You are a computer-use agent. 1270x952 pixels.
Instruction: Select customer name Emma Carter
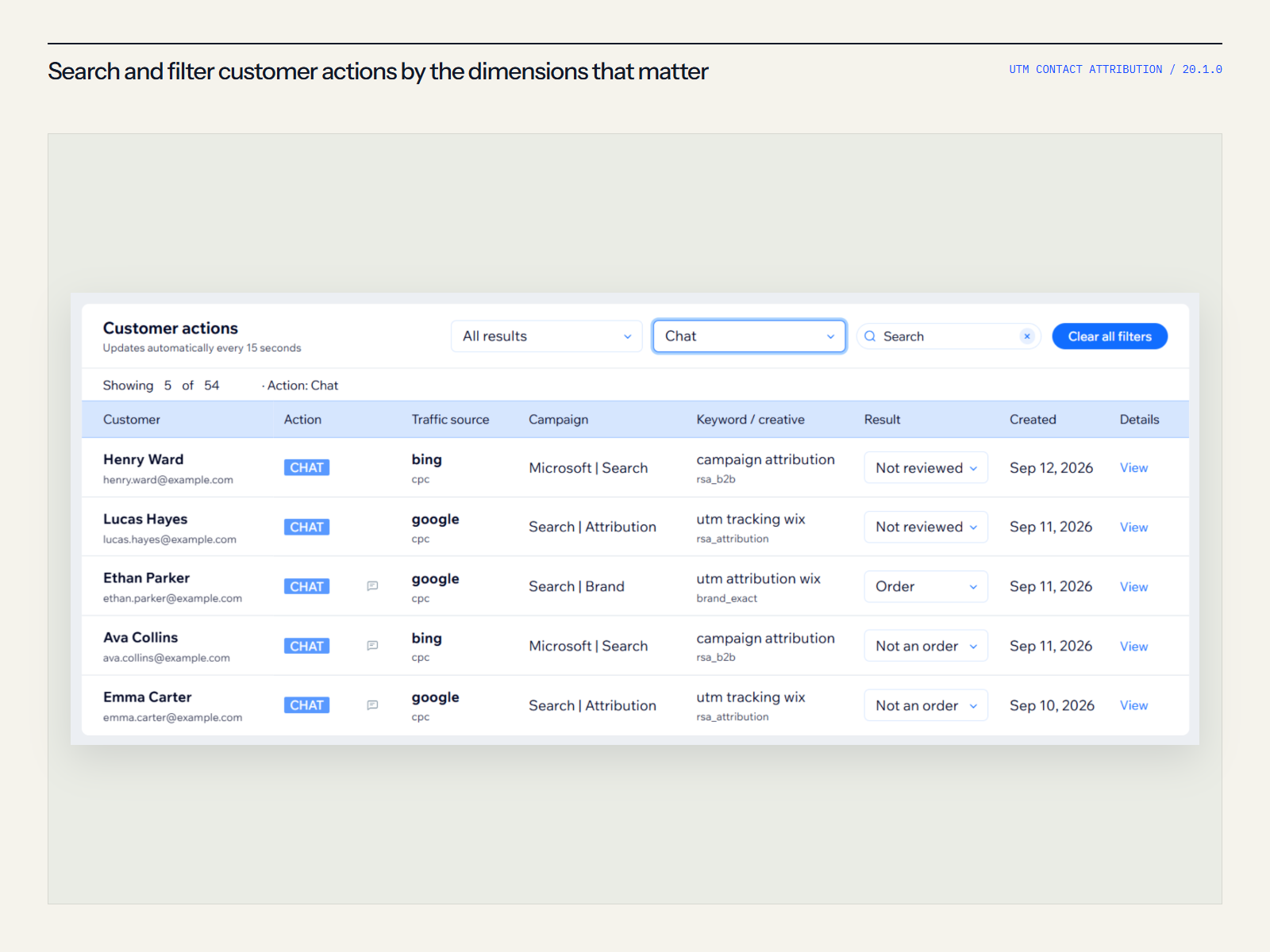pyautogui.click(x=147, y=697)
